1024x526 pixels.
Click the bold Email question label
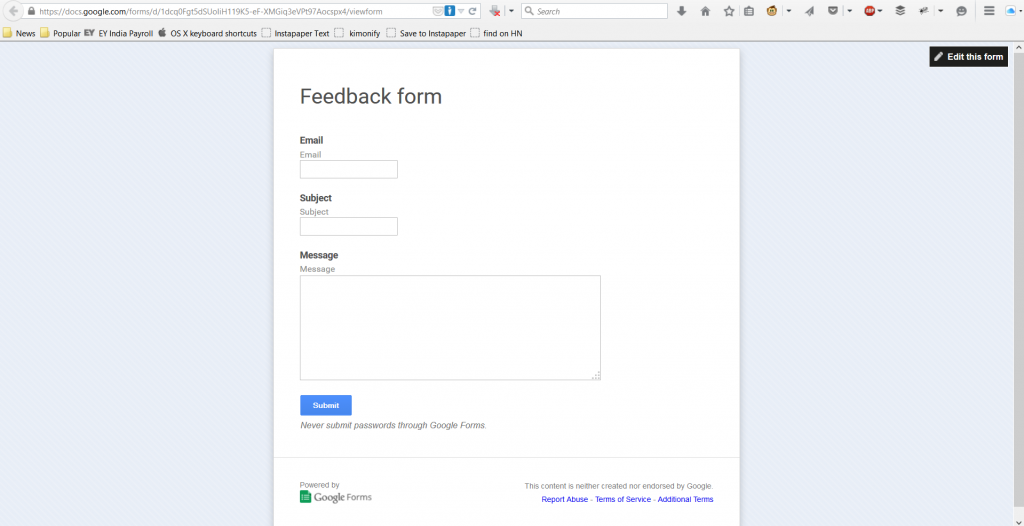[x=312, y=140]
